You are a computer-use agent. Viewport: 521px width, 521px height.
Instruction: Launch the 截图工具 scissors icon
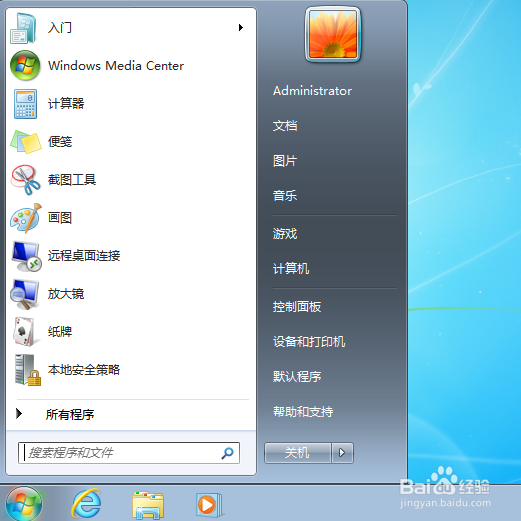coord(25,180)
